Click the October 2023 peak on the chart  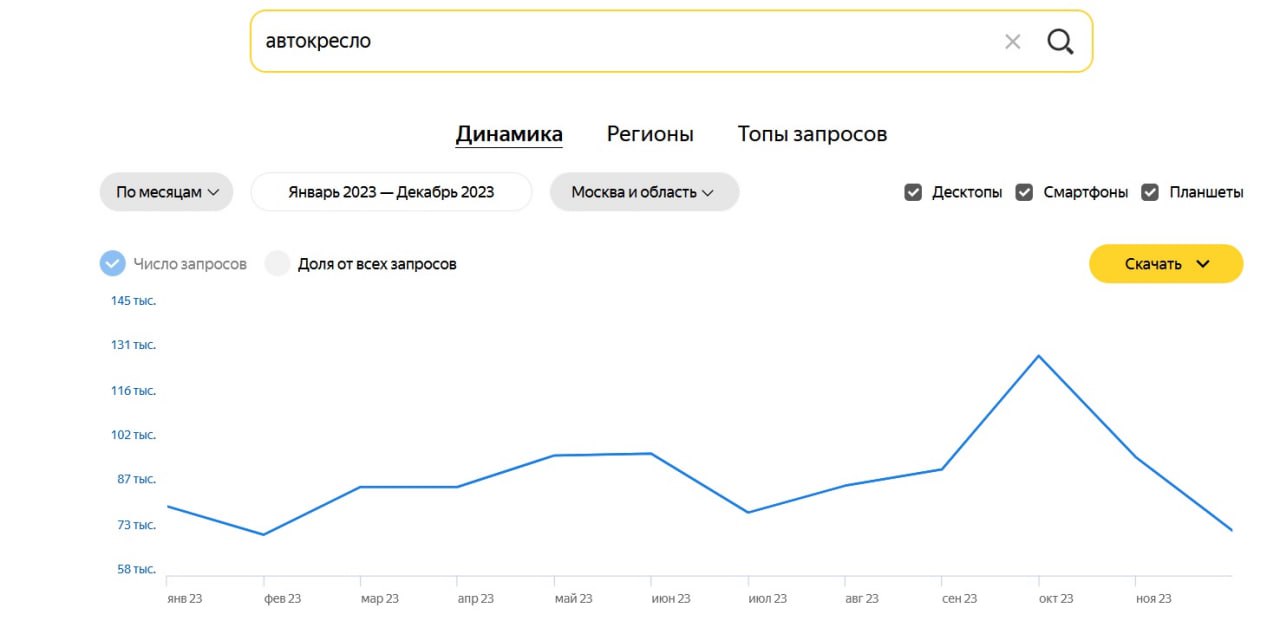pos(1039,356)
